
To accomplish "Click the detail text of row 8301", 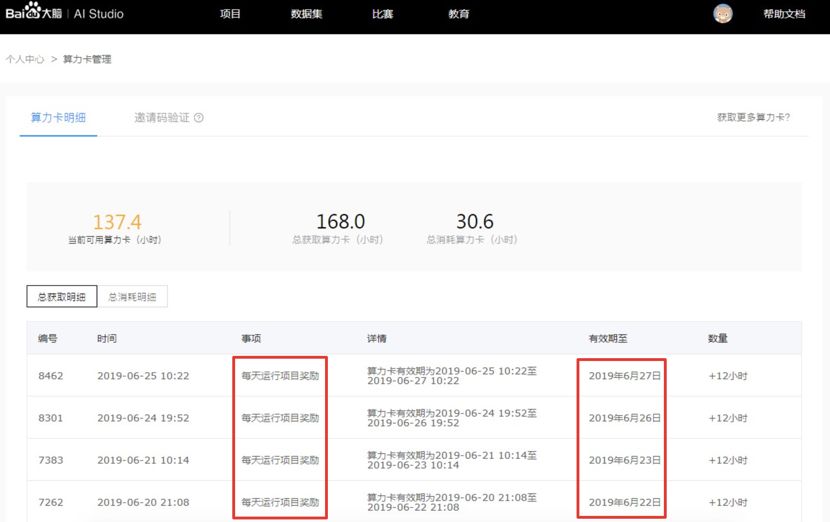I will point(452,418).
